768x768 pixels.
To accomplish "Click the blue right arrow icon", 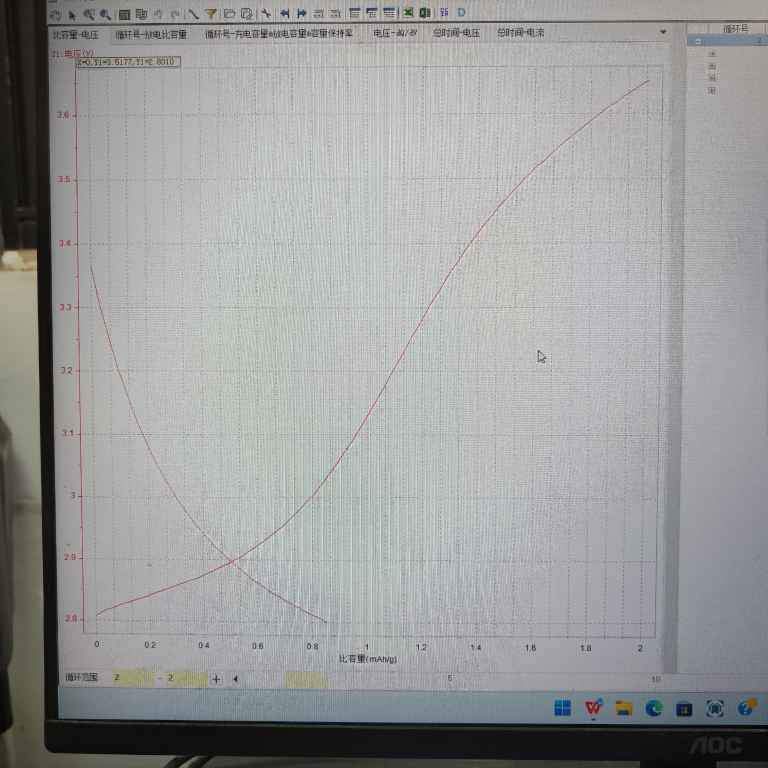I will pyautogui.click(x=301, y=13).
